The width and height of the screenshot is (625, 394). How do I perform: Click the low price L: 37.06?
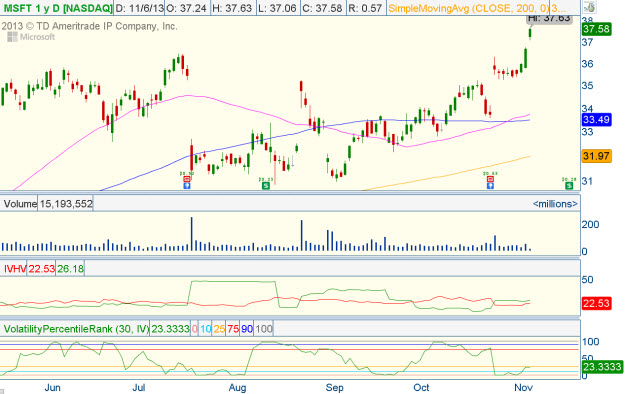coord(278,8)
